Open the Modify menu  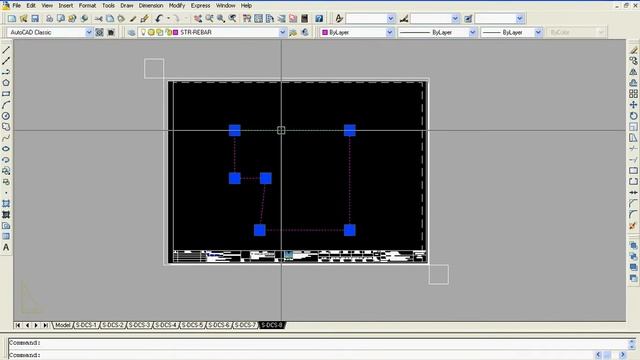[177, 5]
